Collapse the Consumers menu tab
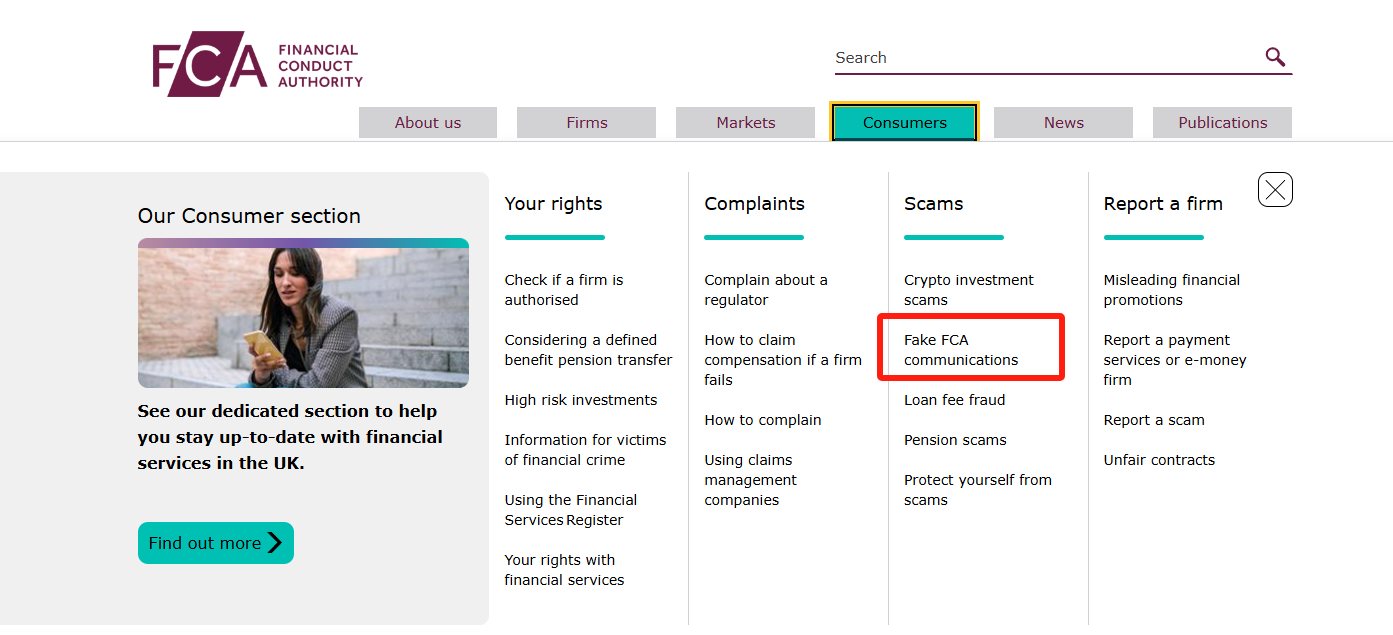This screenshot has width=1393, height=635. click(904, 122)
